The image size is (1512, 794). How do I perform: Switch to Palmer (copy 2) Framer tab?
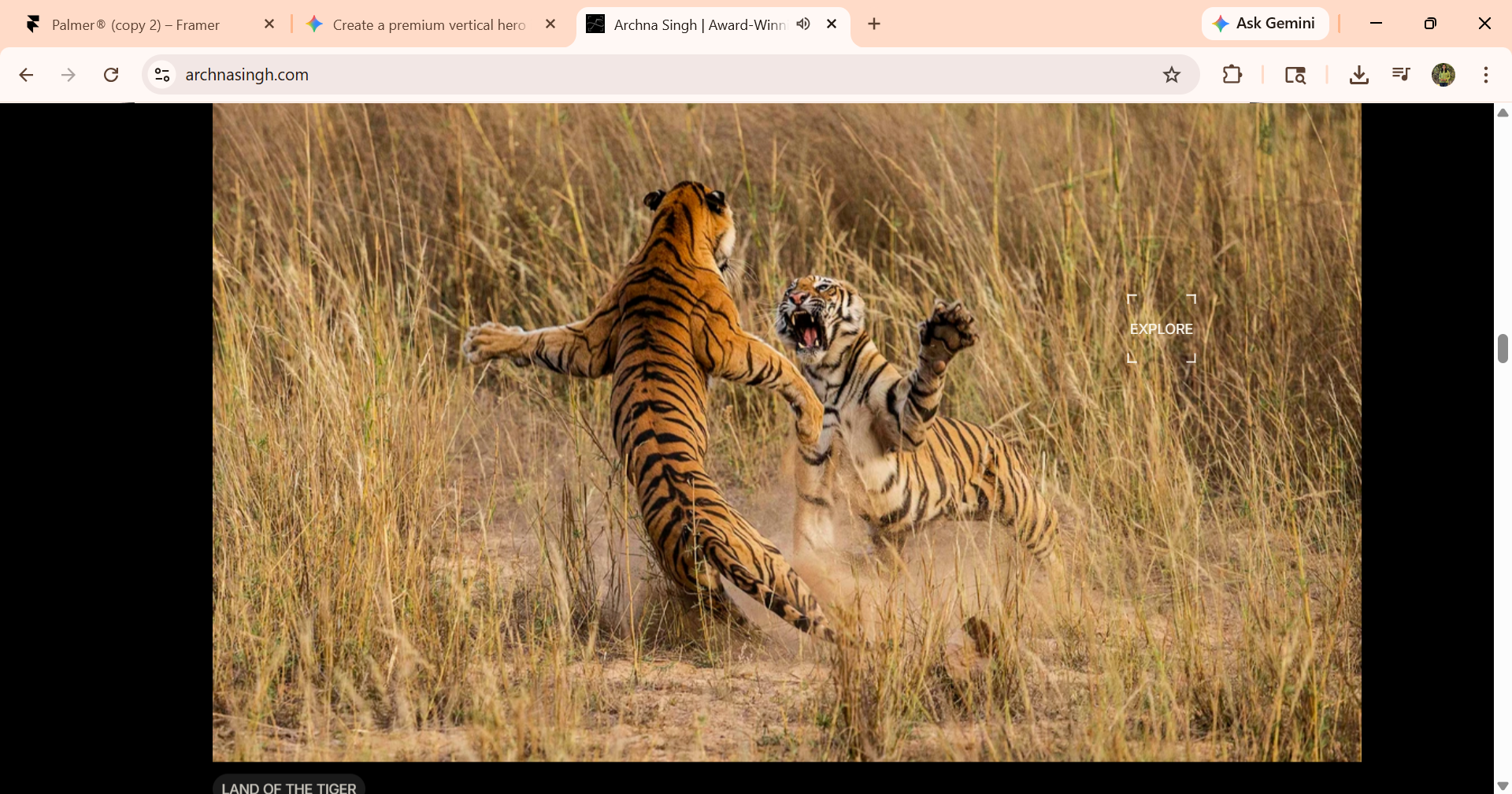[135, 24]
